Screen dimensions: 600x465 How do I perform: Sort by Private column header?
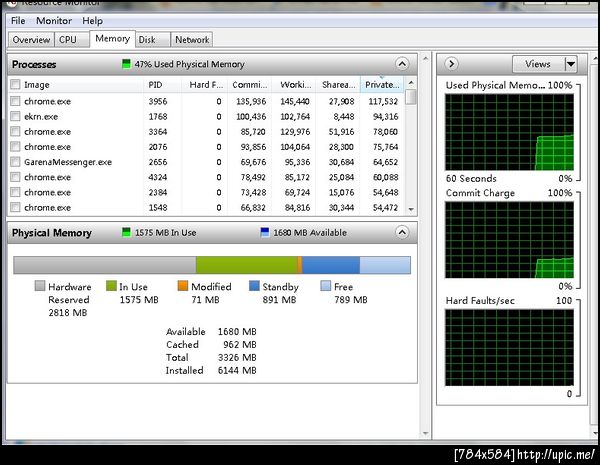(382, 85)
